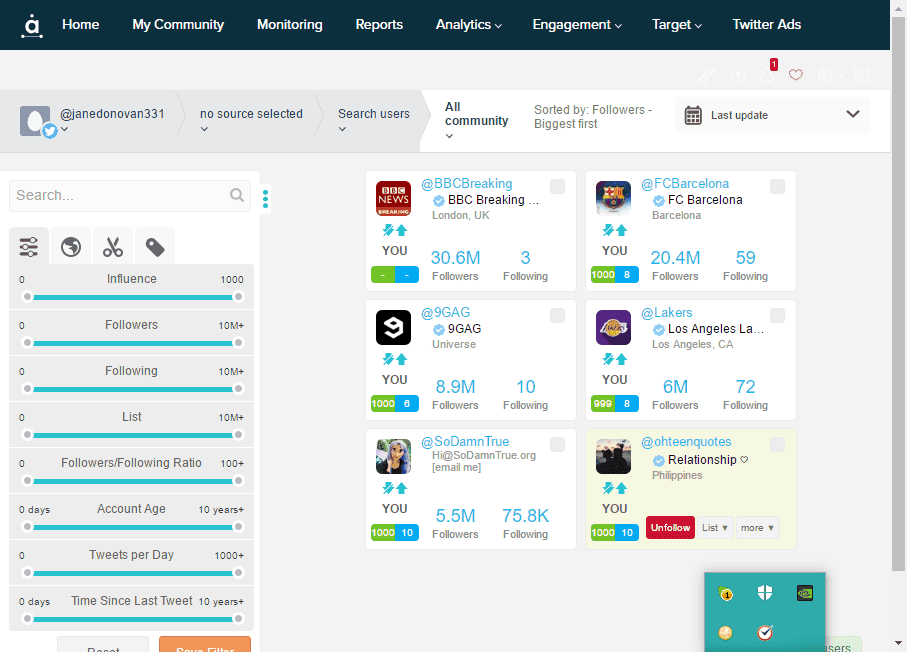Viewport: 907px width, 652px height.
Task: Open the @BBCBreaking profile link
Action: (x=466, y=183)
